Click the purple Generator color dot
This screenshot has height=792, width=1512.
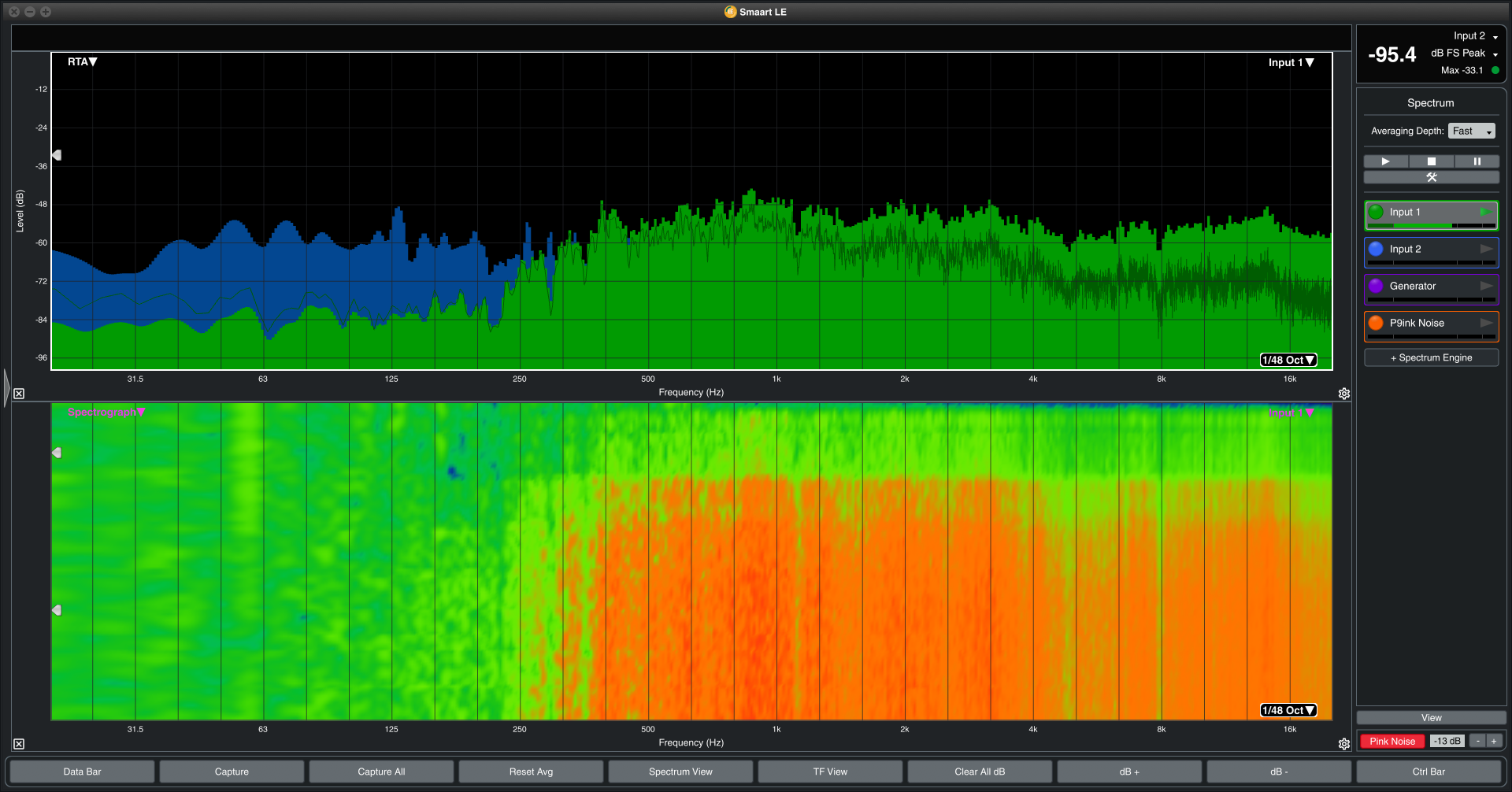[x=1376, y=286]
